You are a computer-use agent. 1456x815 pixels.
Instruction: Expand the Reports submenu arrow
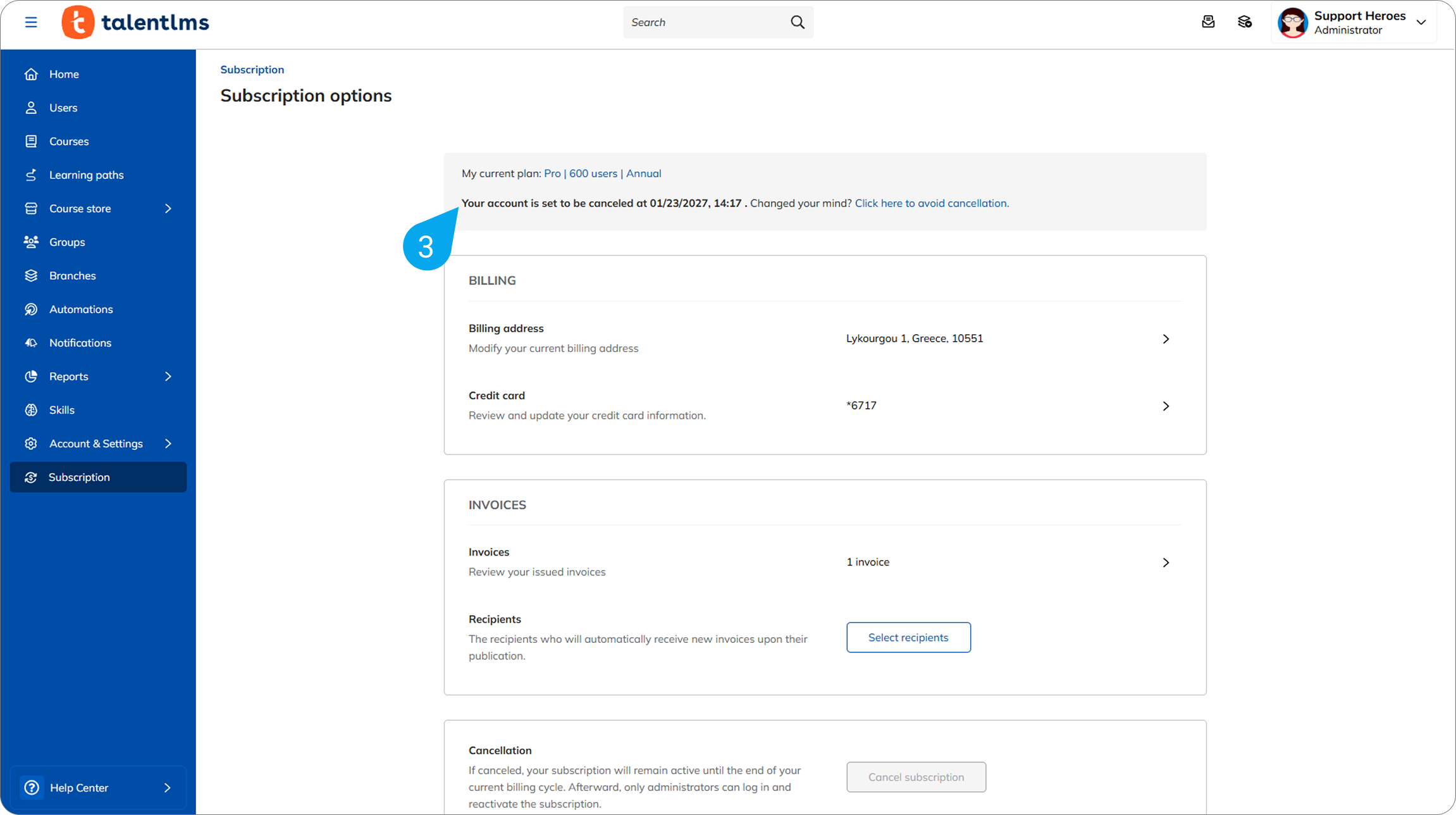tap(168, 376)
